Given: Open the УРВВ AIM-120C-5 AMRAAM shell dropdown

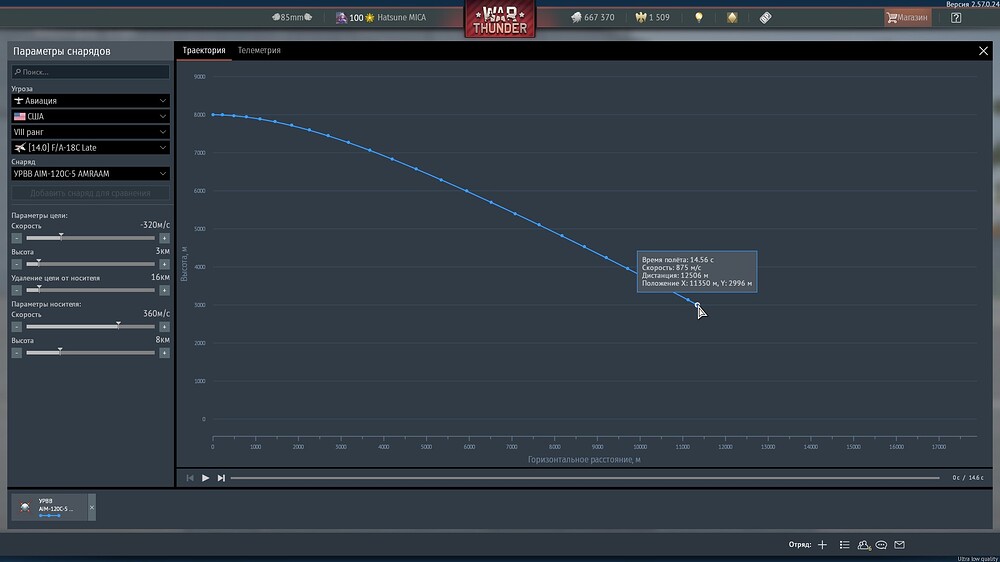Looking at the screenshot, I should click(91, 174).
